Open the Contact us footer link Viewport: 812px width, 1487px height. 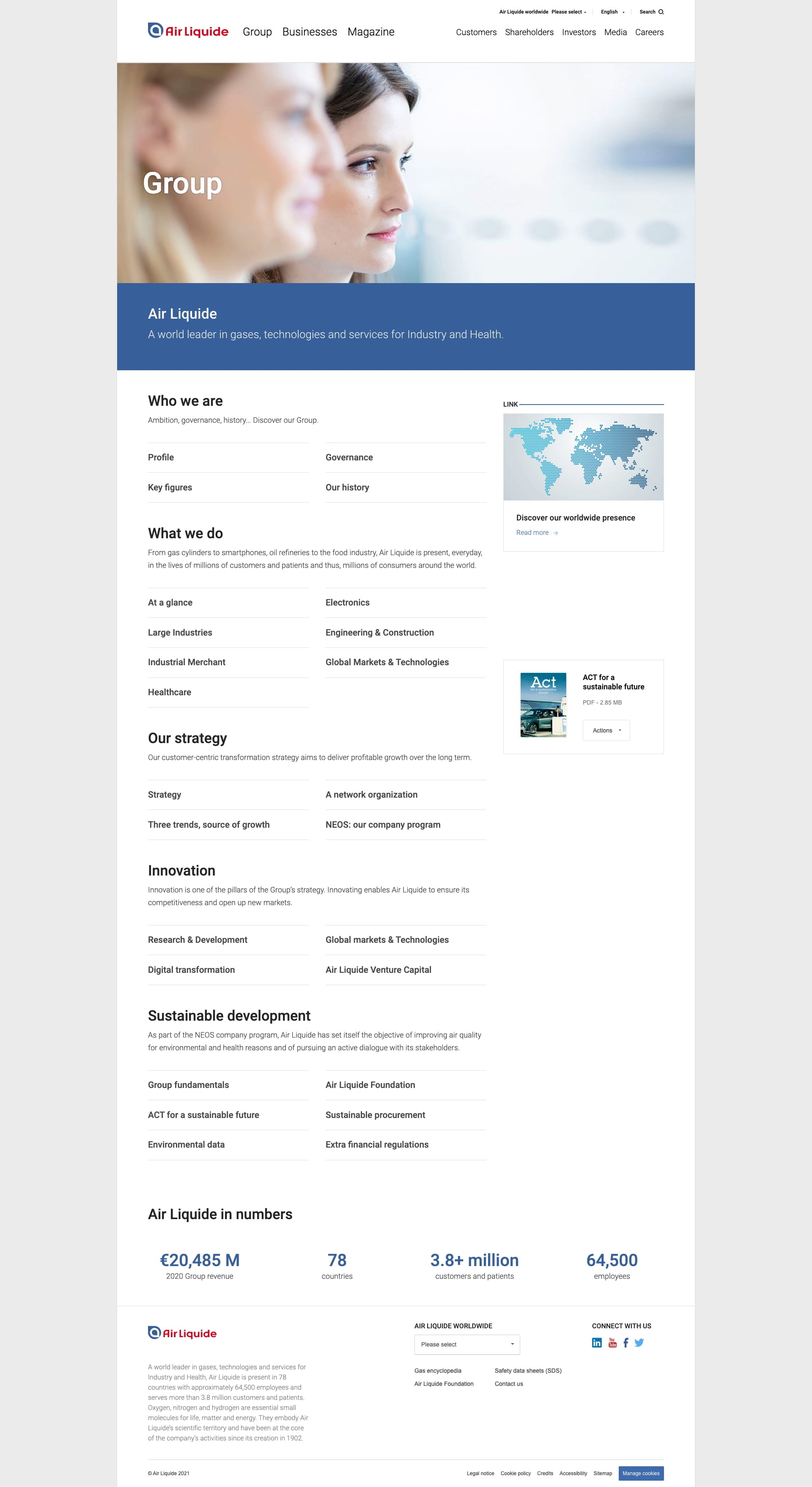pos(508,1384)
